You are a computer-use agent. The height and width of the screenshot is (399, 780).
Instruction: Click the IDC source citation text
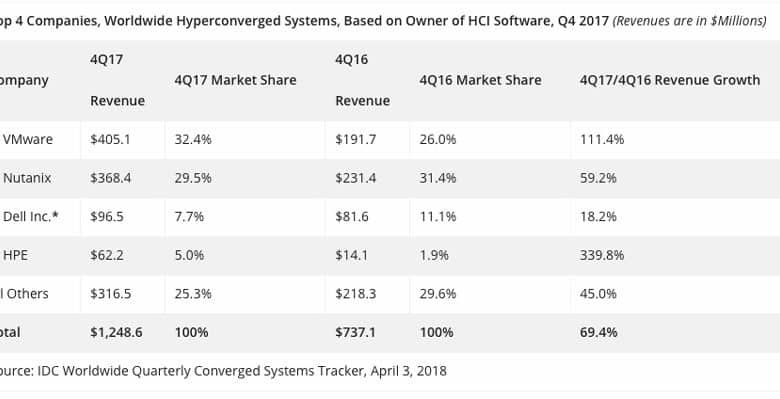point(223,371)
